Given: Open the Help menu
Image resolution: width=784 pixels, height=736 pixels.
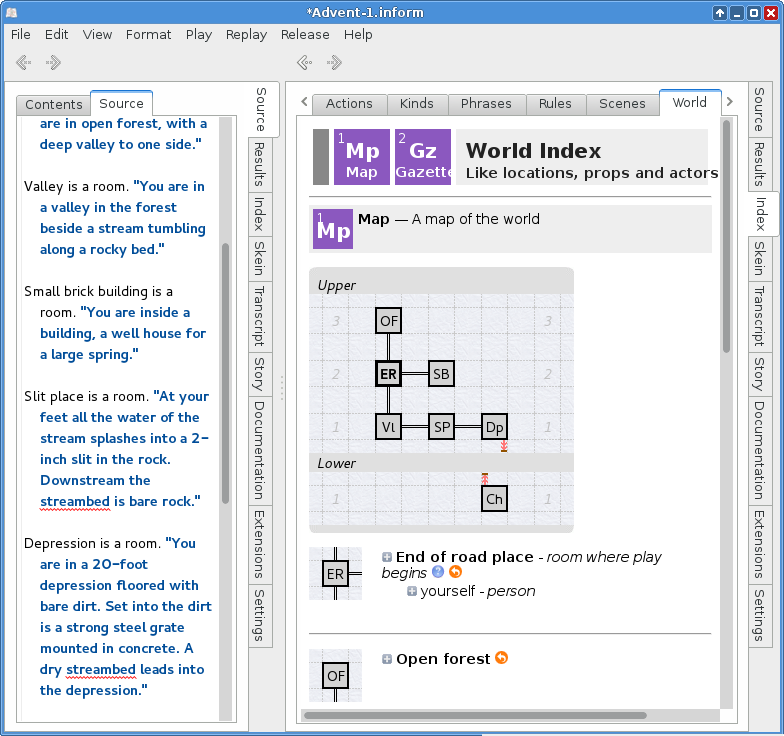Looking at the screenshot, I should tap(358, 34).
